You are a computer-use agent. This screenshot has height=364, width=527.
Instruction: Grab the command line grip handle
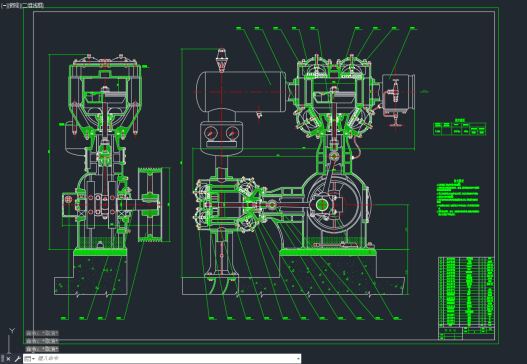pos(2,358)
